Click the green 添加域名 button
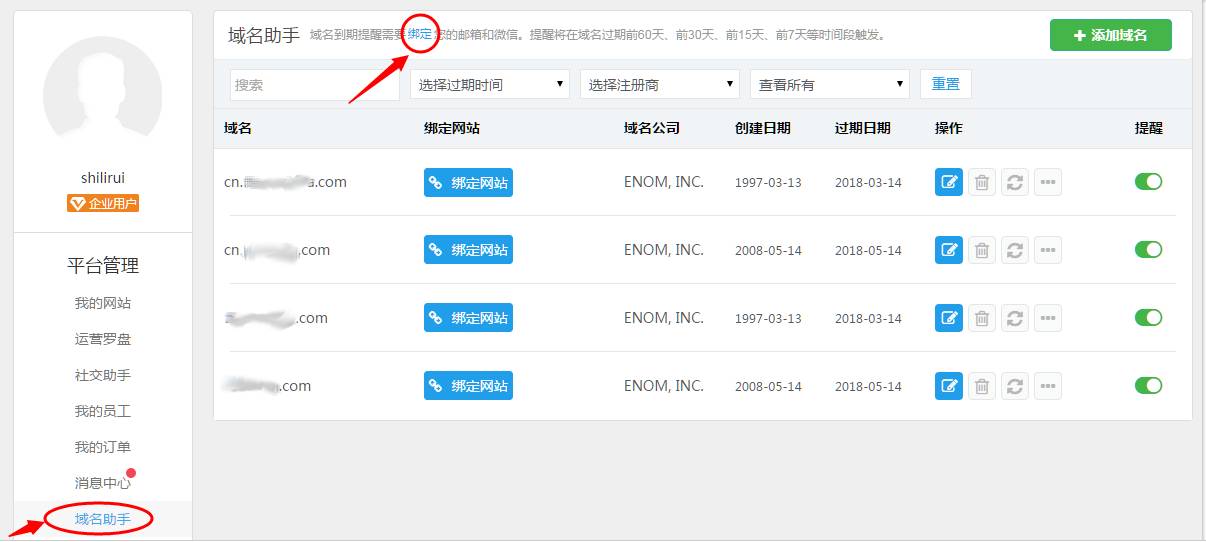This screenshot has height=542, width=1206. coord(1110,35)
